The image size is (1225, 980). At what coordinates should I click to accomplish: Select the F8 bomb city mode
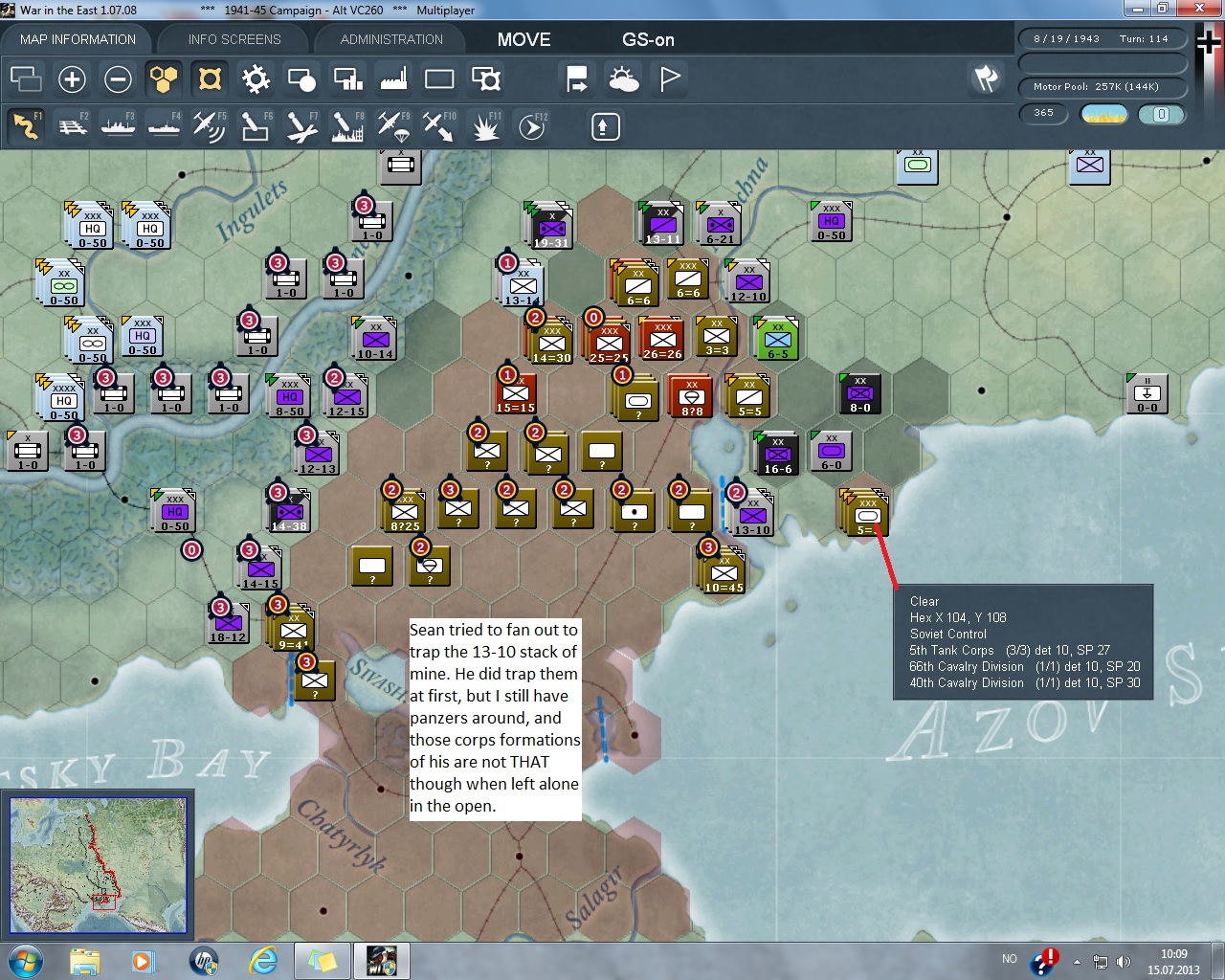point(347,126)
